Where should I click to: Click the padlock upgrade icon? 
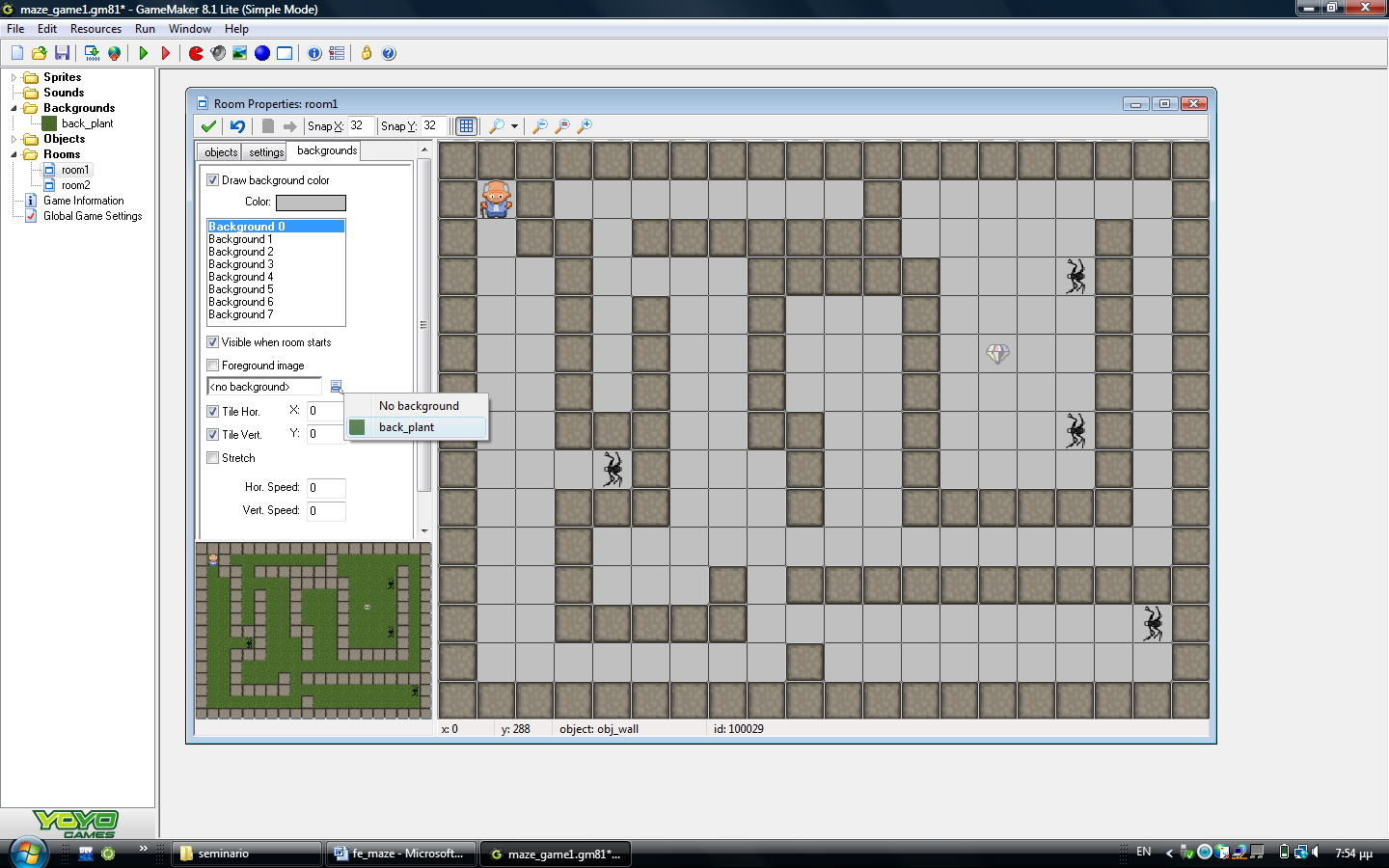click(367, 53)
